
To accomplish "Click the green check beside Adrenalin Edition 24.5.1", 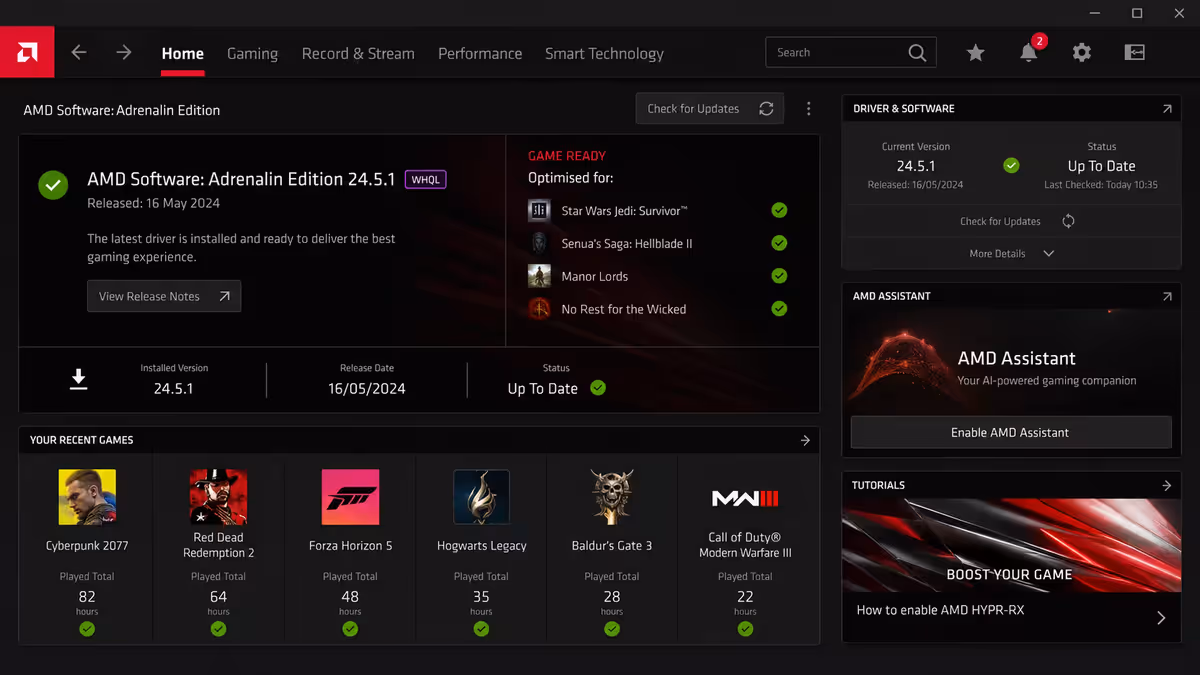I will tap(53, 185).
